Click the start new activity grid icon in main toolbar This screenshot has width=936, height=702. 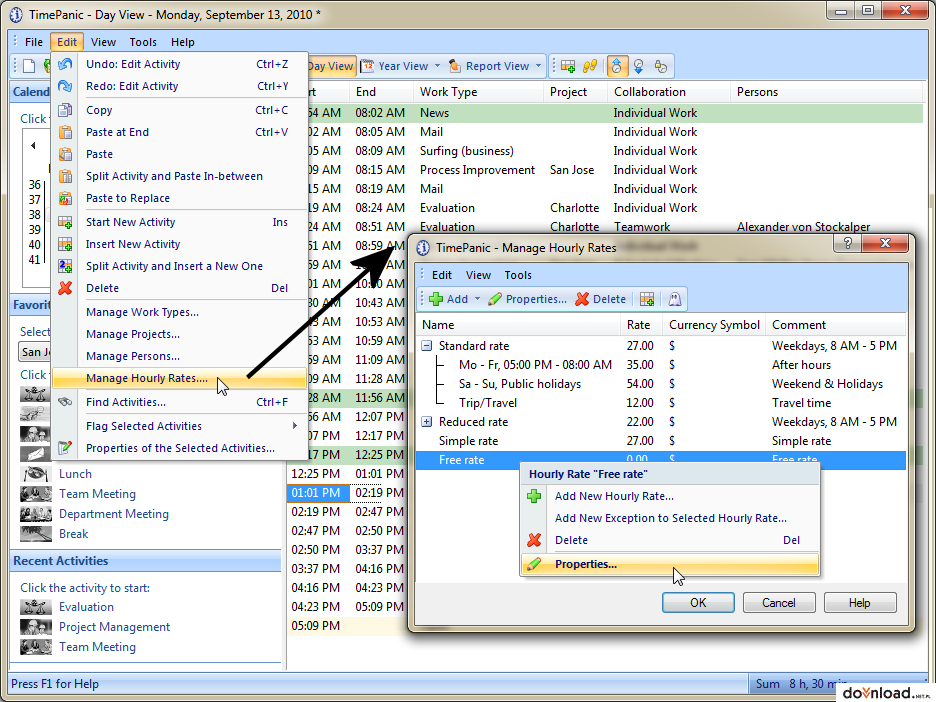pos(568,66)
